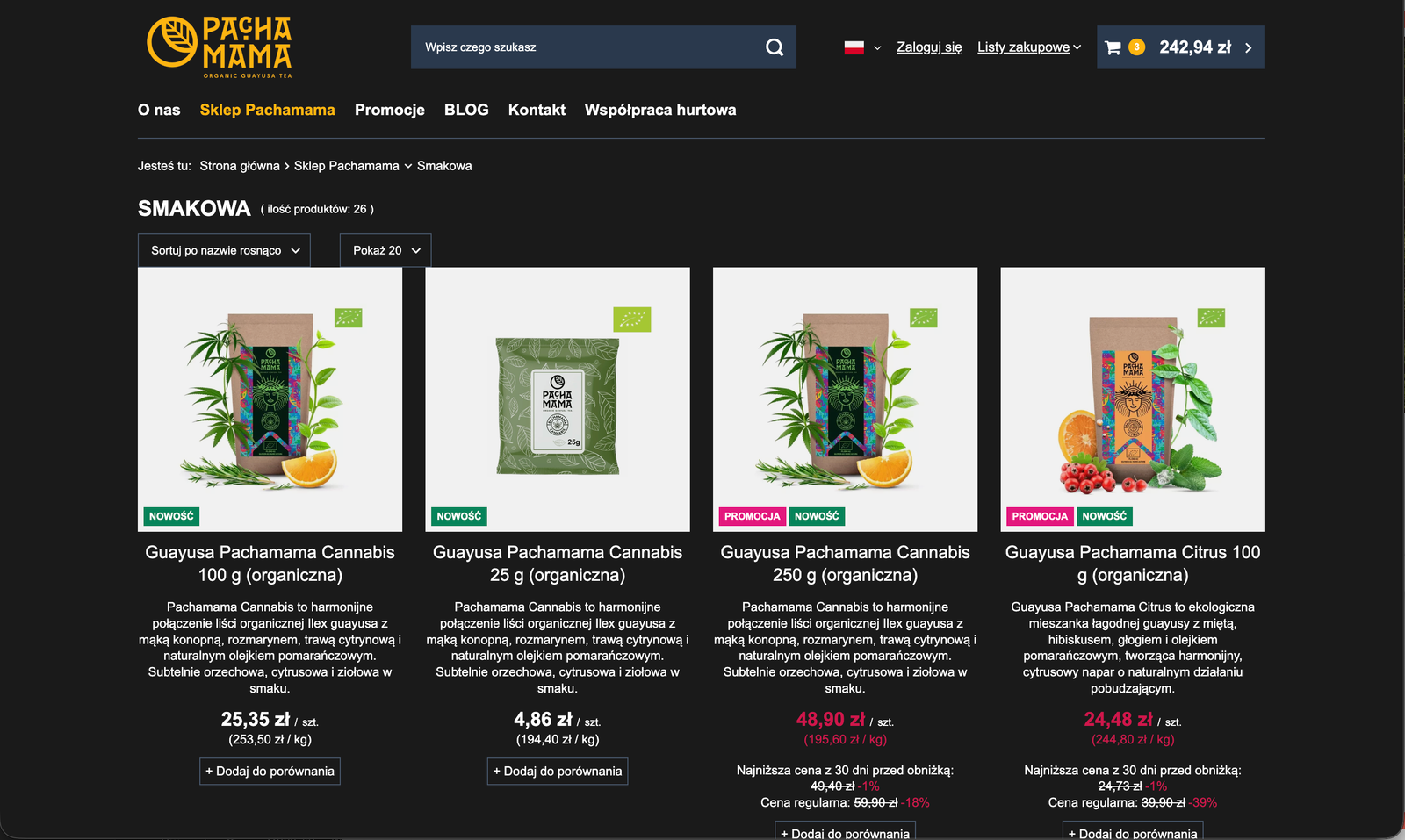Click the Zaloguj się link
Viewport: 1405px width, 840px height.
pyautogui.click(x=929, y=47)
